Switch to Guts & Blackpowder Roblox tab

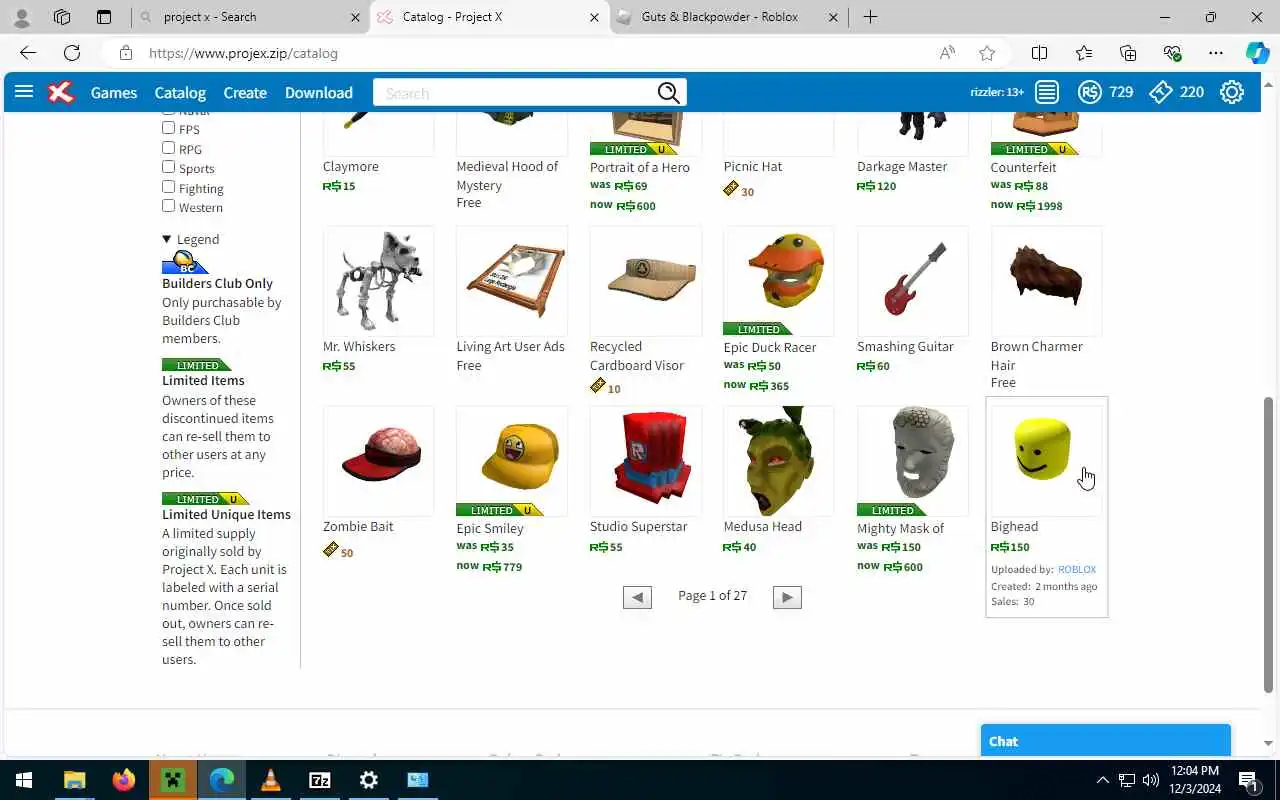(728, 17)
